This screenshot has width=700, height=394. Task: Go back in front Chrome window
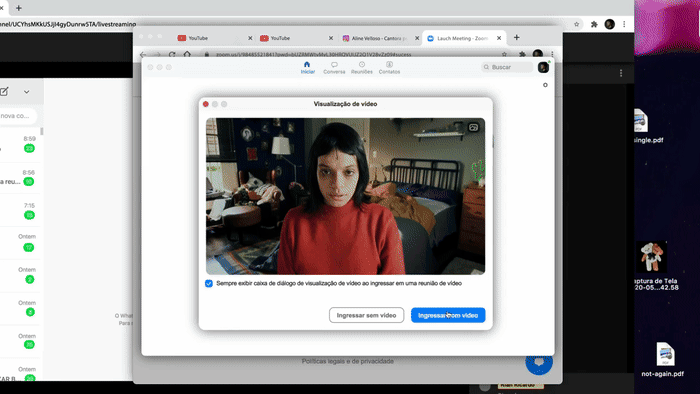[143, 54]
